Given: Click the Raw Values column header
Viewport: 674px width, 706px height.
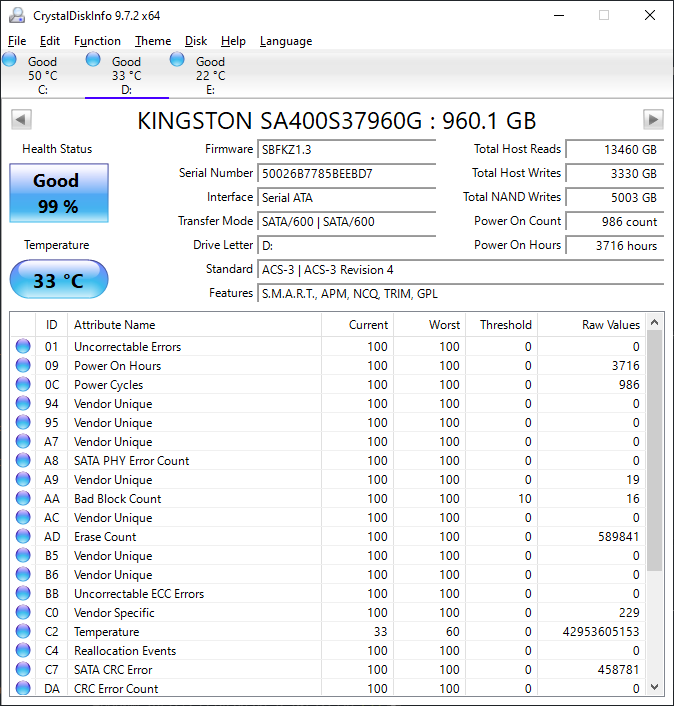Looking at the screenshot, I should click(592, 325).
